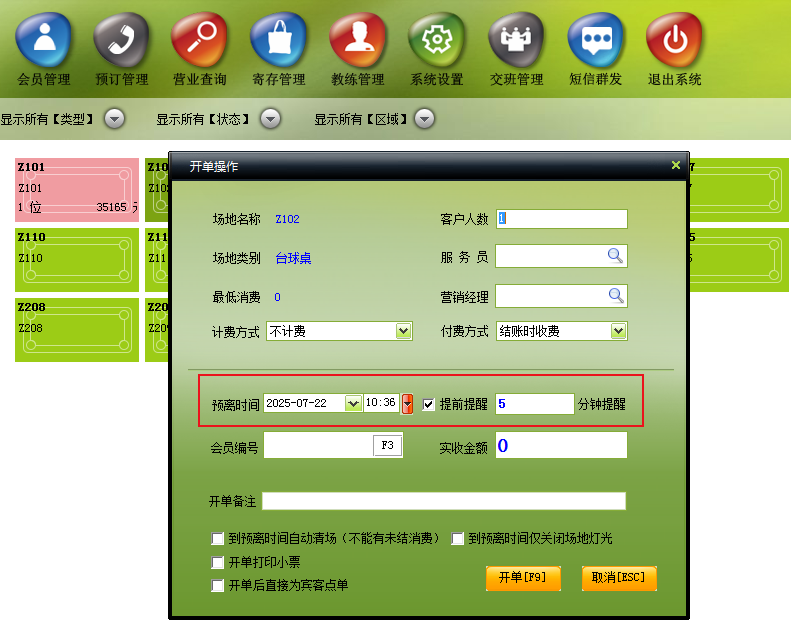
Task: Open 计费方式 dropdown showing 不计费
Action: [x=403, y=331]
